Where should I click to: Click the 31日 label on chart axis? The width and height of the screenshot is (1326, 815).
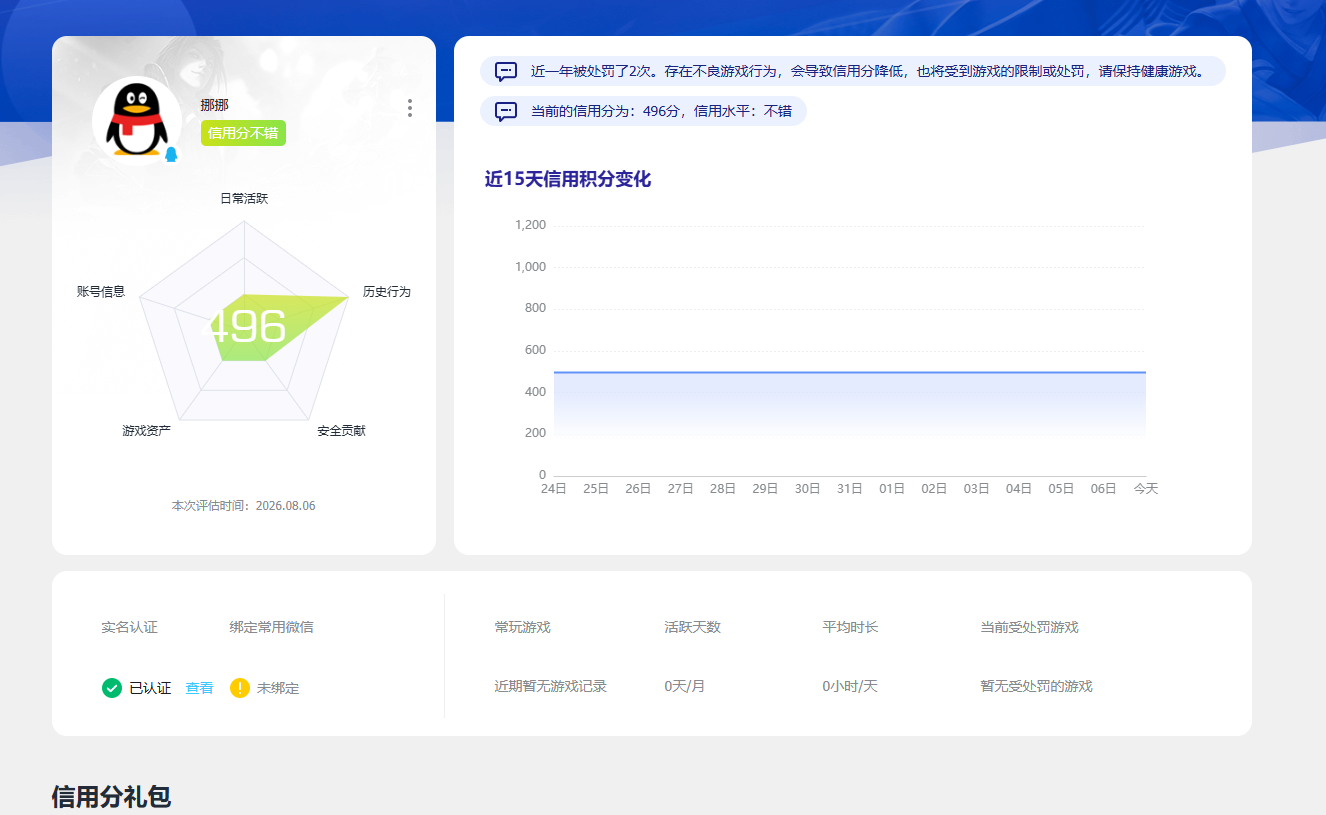coord(849,489)
